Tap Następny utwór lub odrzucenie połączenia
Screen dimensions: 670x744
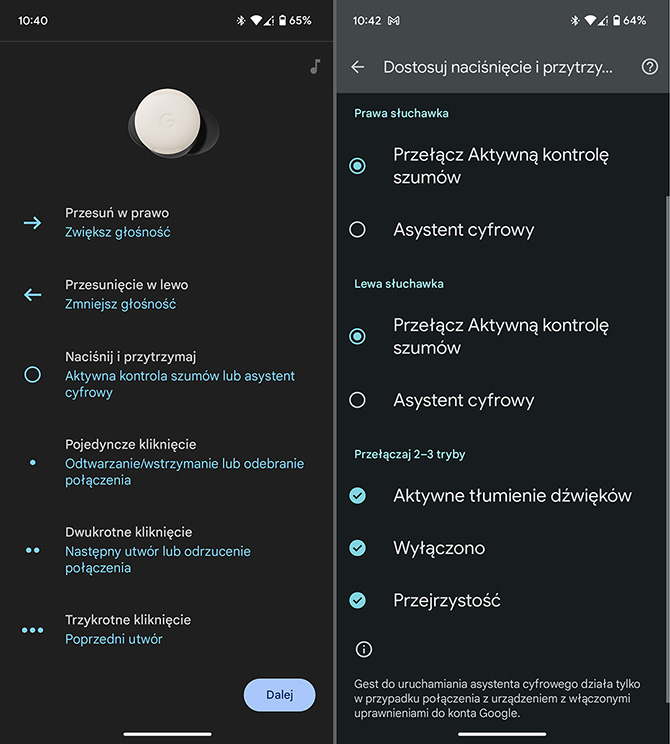point(158,559)
